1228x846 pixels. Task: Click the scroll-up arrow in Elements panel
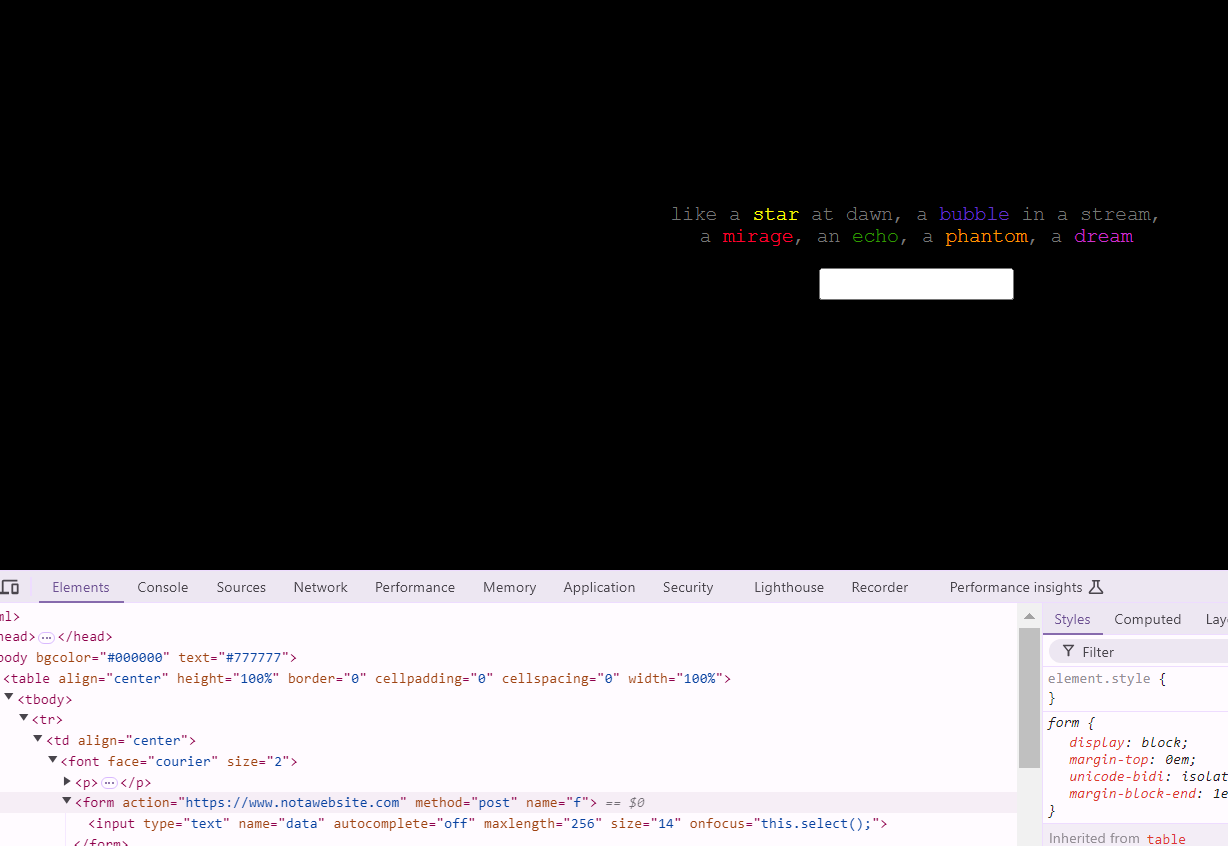click(1029, 617)
